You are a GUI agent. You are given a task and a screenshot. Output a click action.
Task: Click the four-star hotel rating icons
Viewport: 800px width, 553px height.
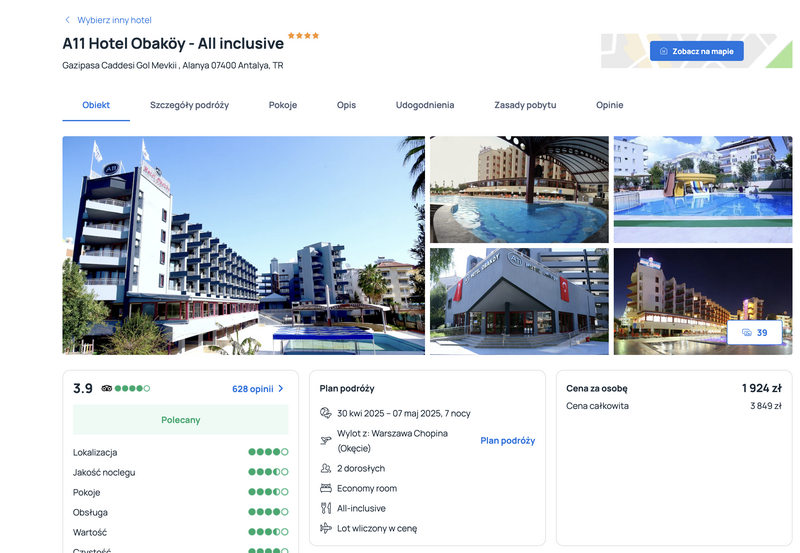tap(303, 35)
